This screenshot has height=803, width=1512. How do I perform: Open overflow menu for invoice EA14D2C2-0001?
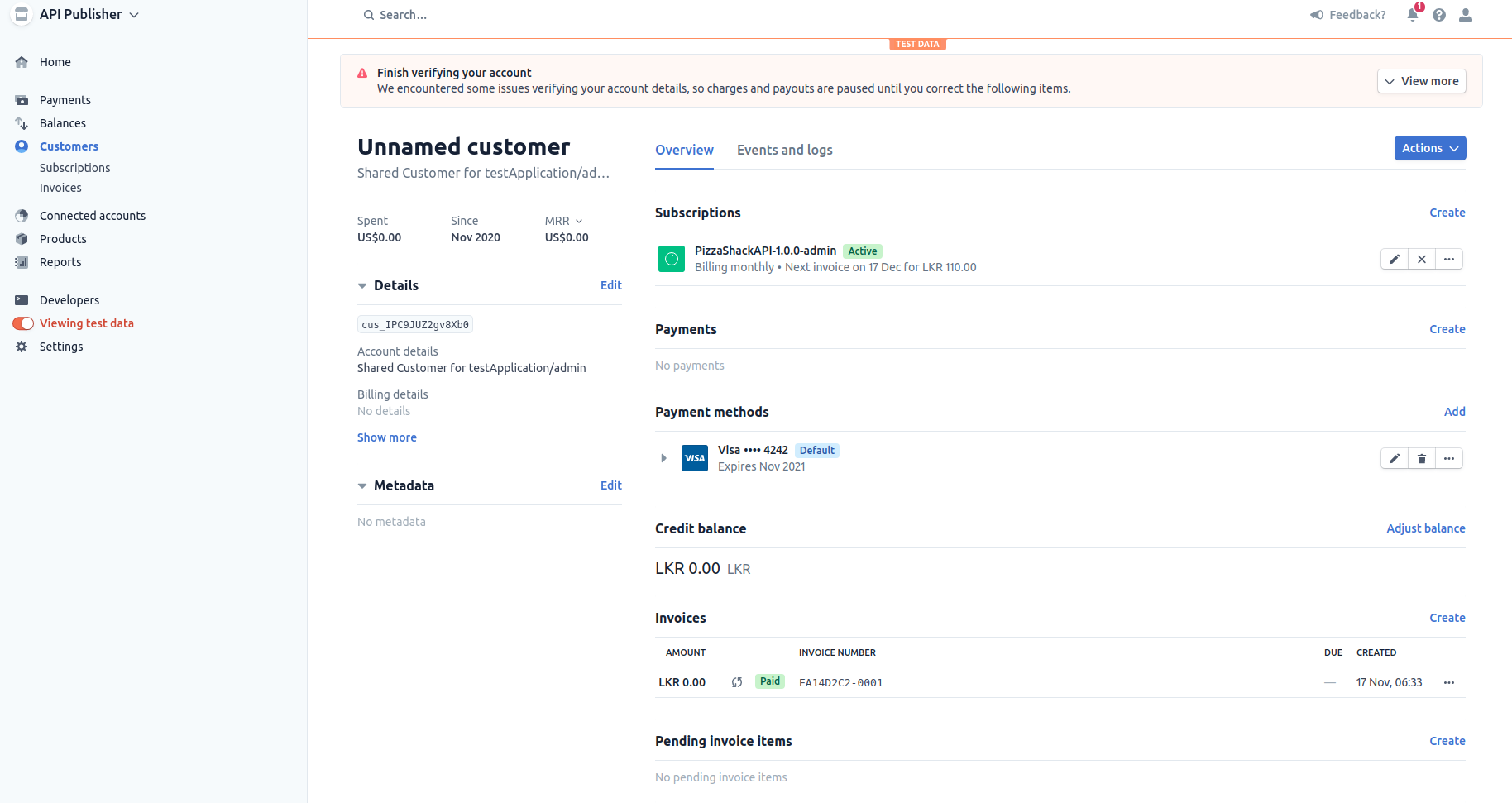coord(1448,682)
